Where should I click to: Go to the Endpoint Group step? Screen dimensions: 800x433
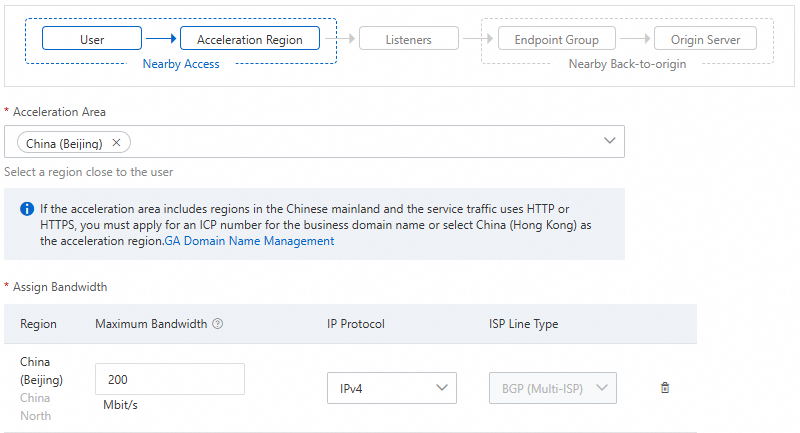point(556,39)
